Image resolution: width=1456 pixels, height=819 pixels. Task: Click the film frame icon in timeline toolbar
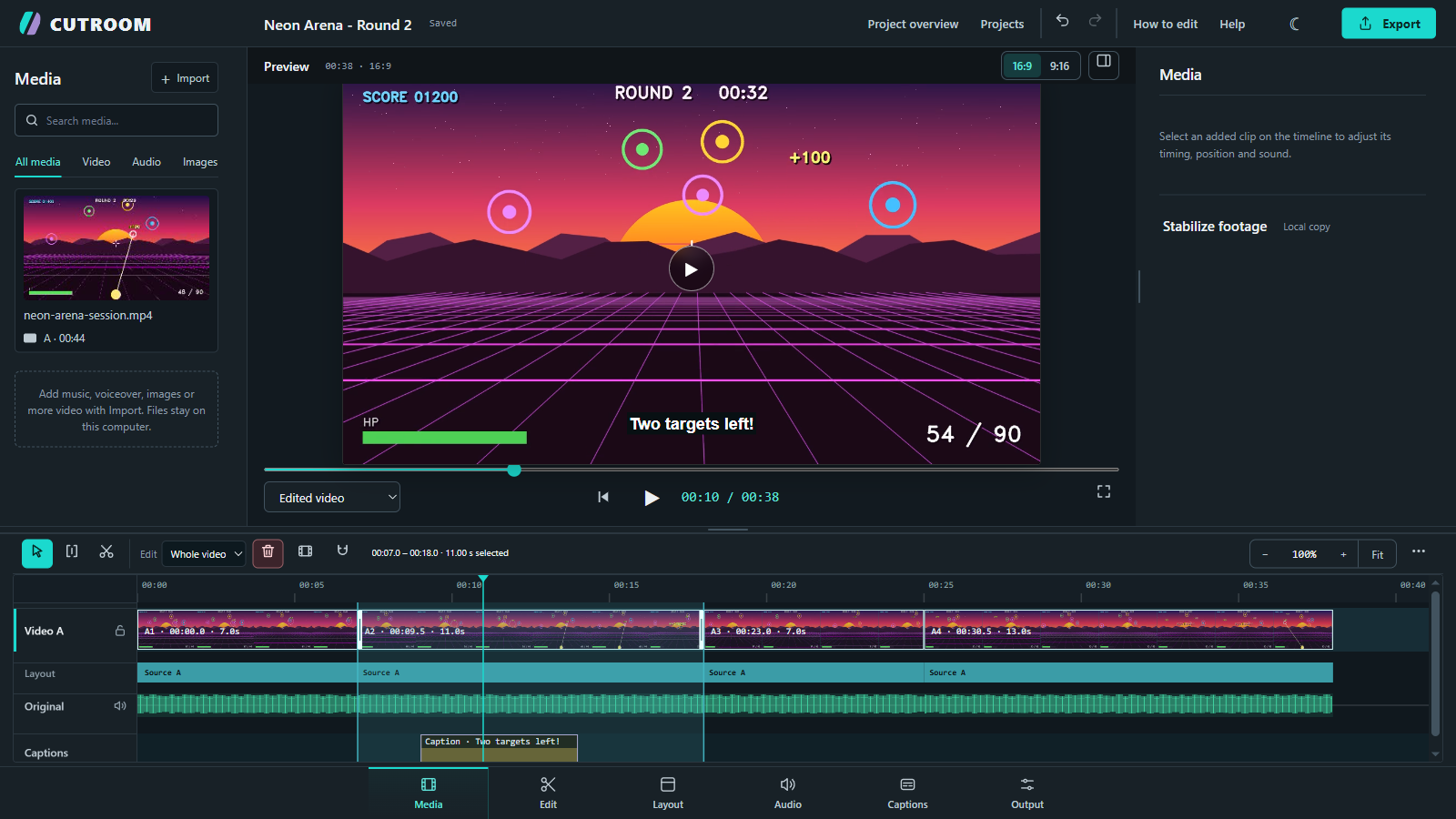(306, 552)
